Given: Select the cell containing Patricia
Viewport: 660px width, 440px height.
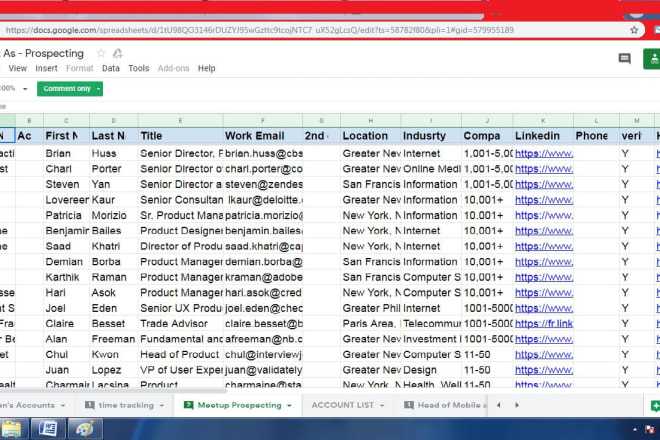Looking at the screenshot, I should click(x=66, y=216).
